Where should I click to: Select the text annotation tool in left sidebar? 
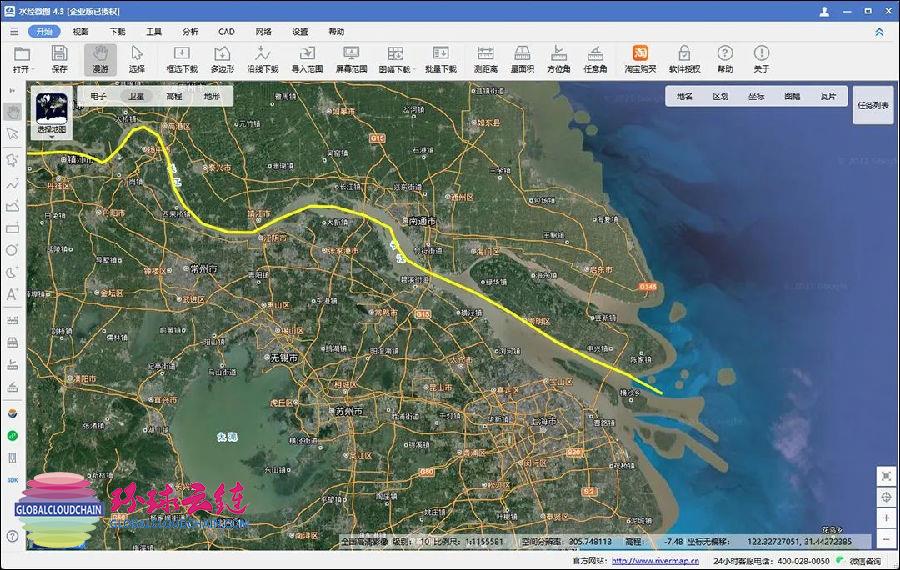12,294
